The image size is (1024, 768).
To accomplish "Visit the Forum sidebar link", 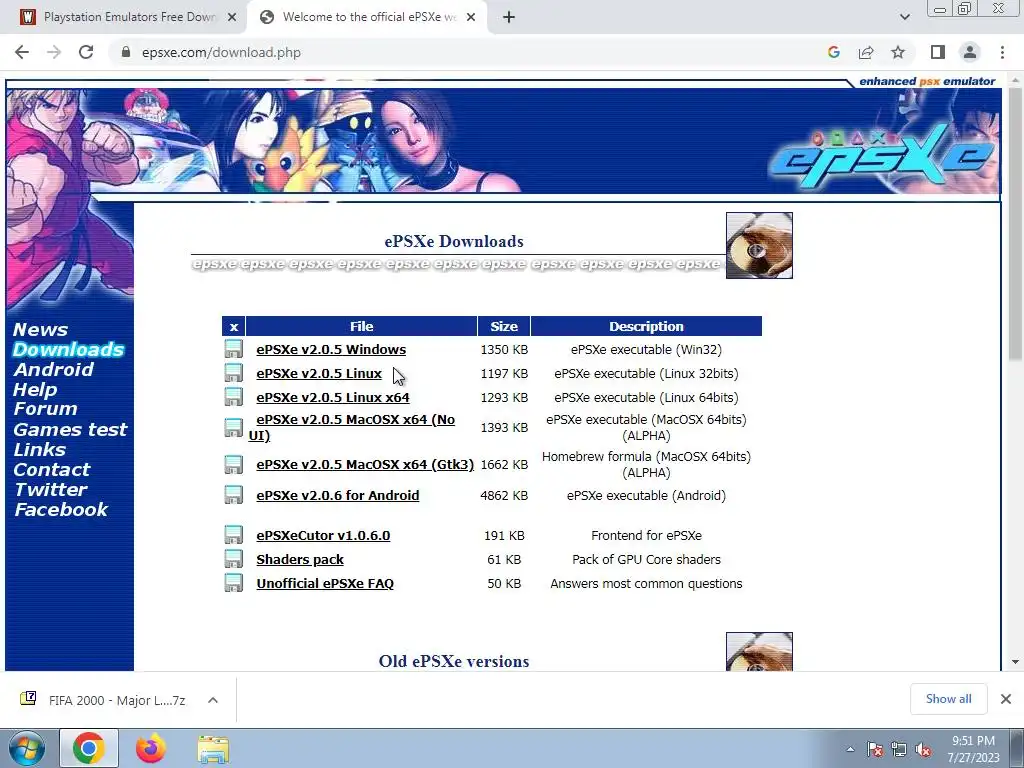I will [46, 409].
